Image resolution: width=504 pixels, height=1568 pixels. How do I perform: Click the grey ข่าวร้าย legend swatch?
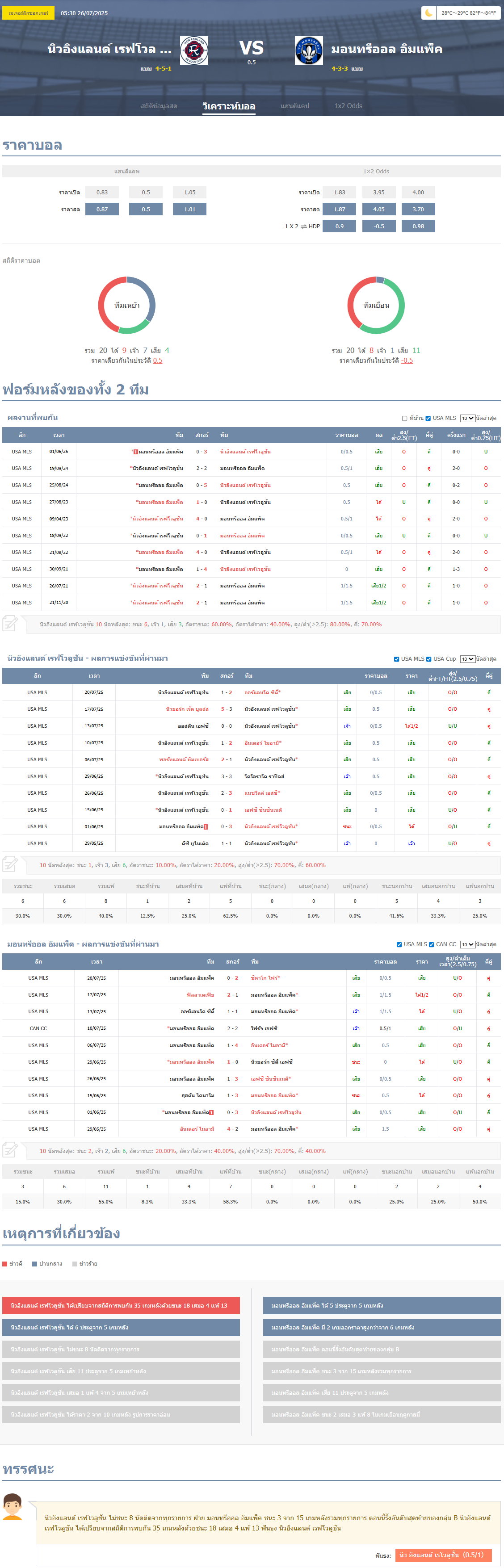pyautogui.click(x=75, y=1264)
